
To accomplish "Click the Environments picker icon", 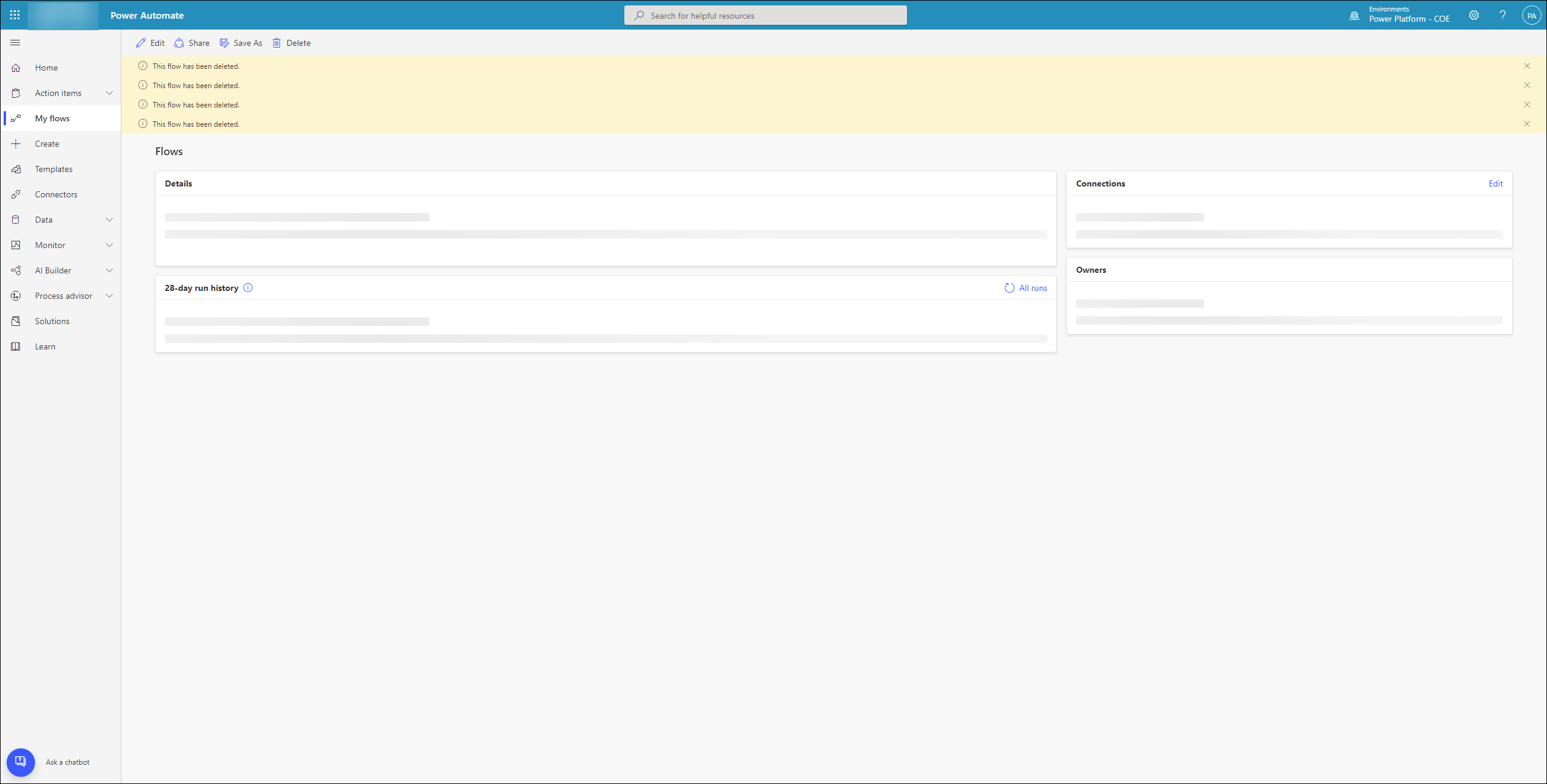I will pyautogui.click(x=1354, y=16).
